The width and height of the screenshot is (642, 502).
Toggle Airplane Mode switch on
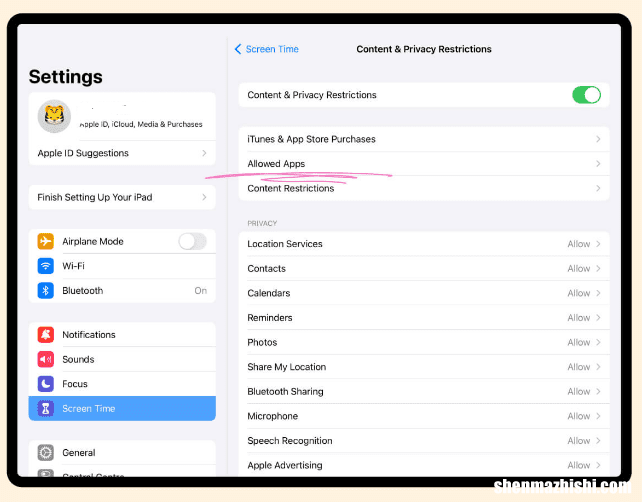pos(192,241)
